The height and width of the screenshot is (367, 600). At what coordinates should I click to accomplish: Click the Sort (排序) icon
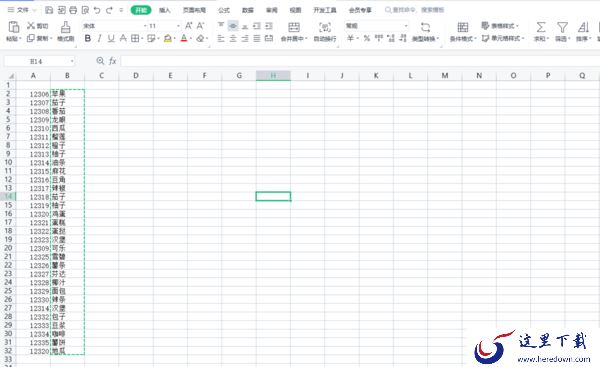[583, 27]
